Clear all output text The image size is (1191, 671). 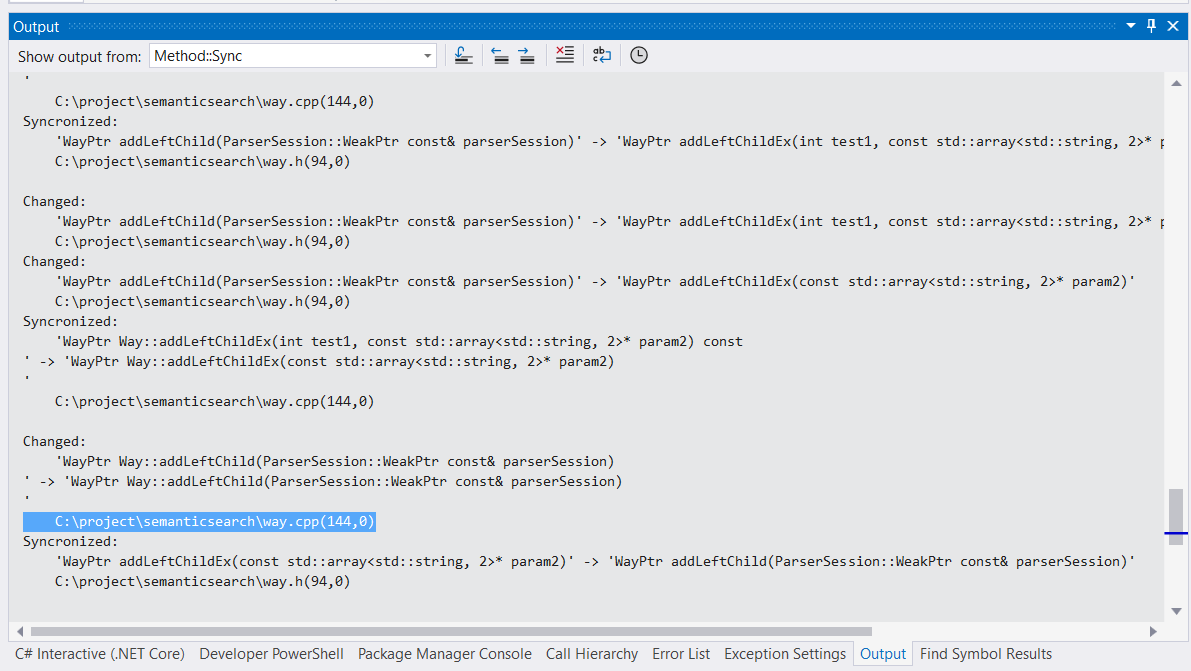tap(565, 56)
